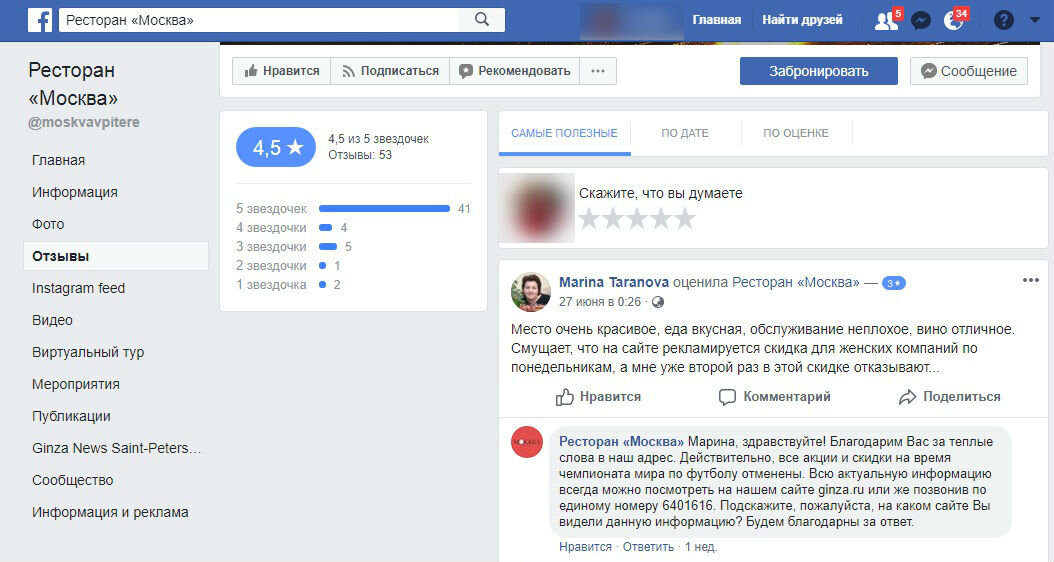The image size is (1054, 562).
Task: Open the Facebook logo home icon
Action: (40, 20)
